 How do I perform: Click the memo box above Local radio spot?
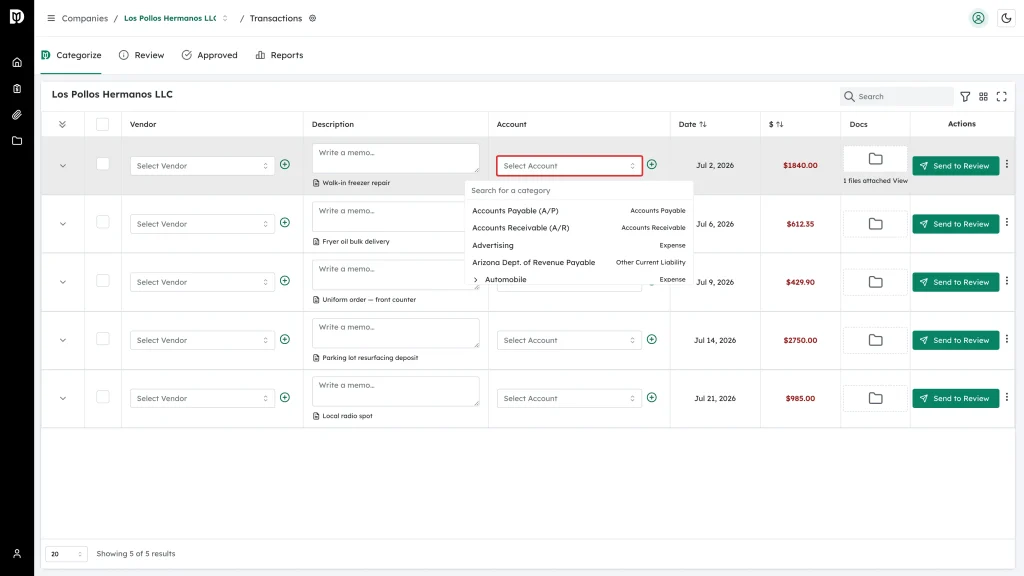396,391
